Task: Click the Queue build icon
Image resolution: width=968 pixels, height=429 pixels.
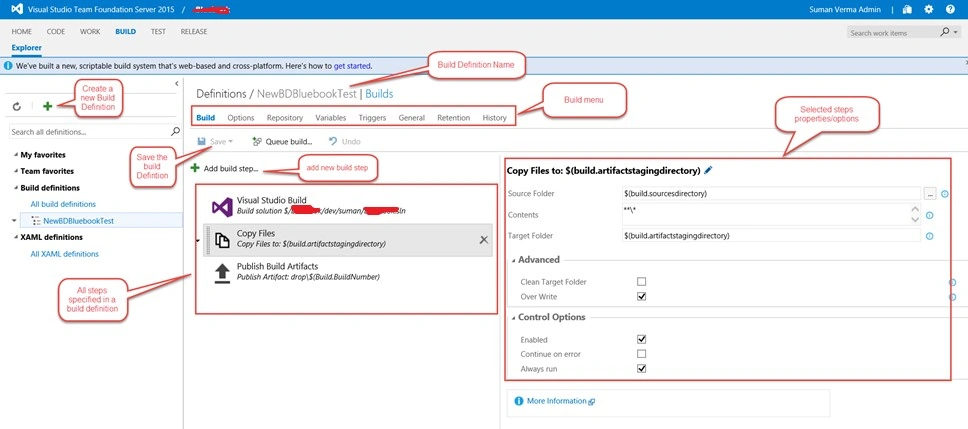Action: 257,141
